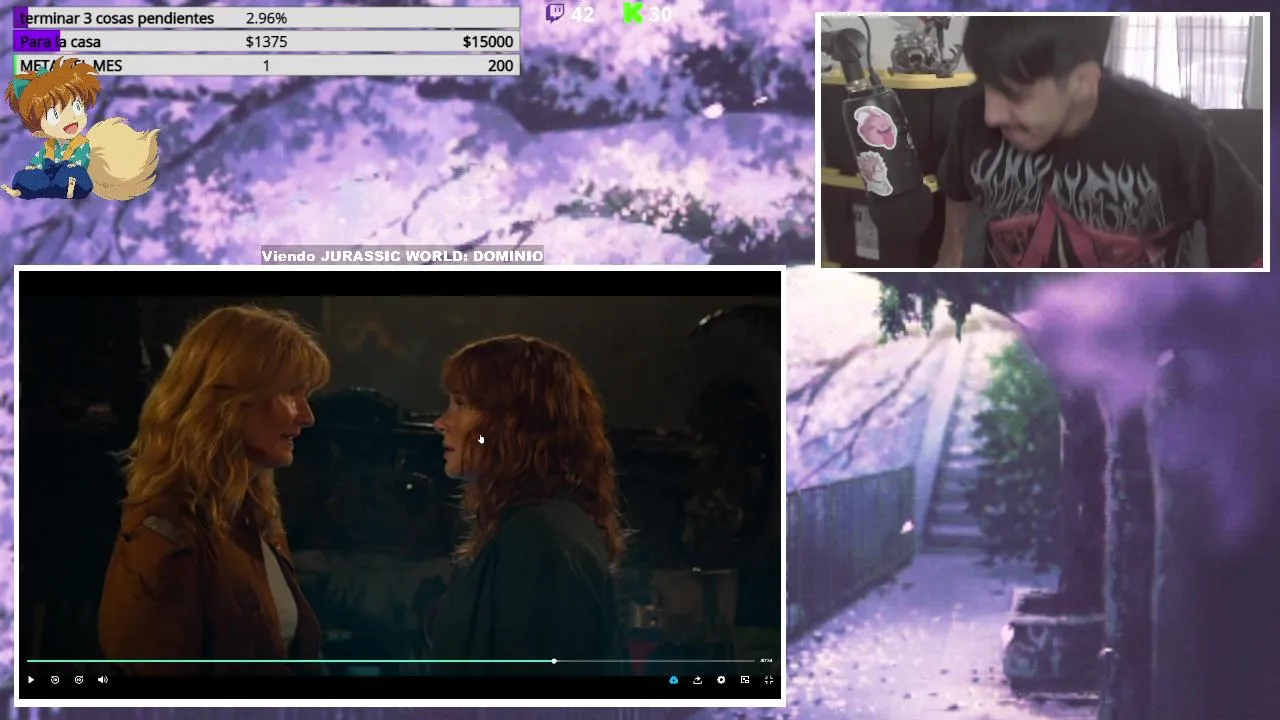Click the anime fox character sticker
Viewport: 1280px width, 720px height.
click(x=80, y=130)
